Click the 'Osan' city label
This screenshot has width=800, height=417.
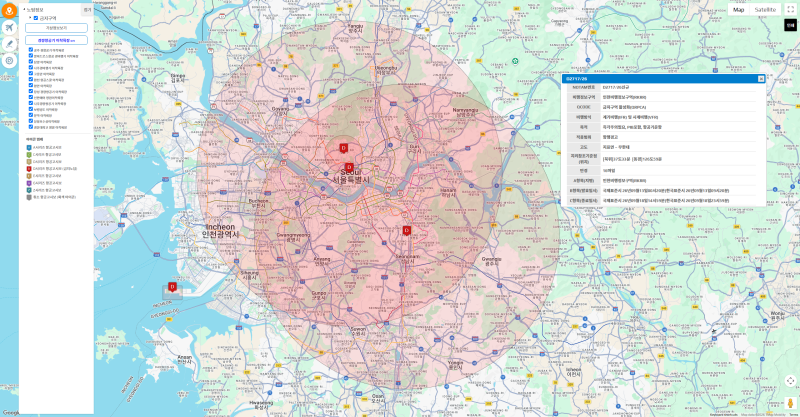[378, 396]
